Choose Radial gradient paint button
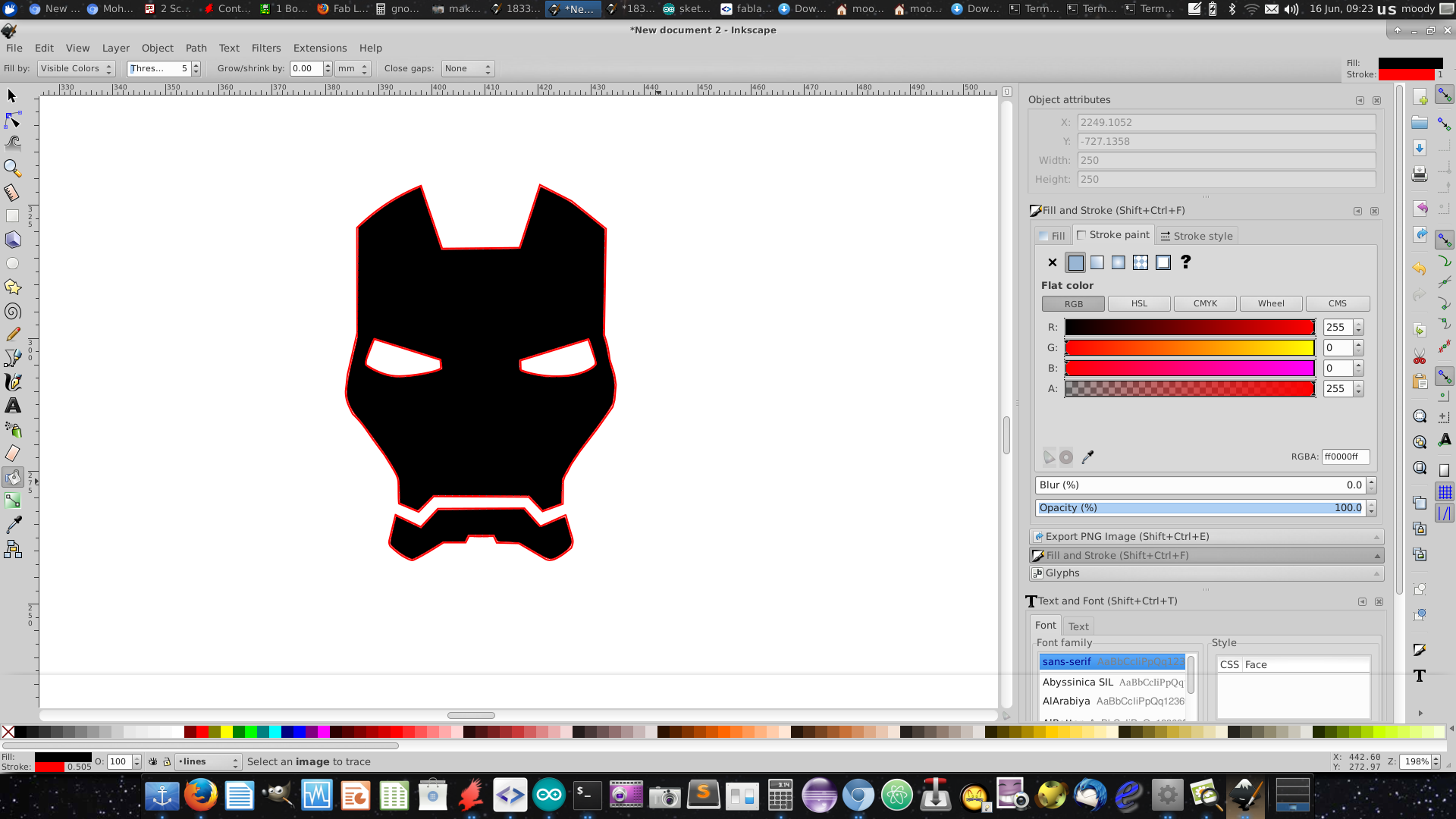1456x819 pixels. coord(1118,262)
